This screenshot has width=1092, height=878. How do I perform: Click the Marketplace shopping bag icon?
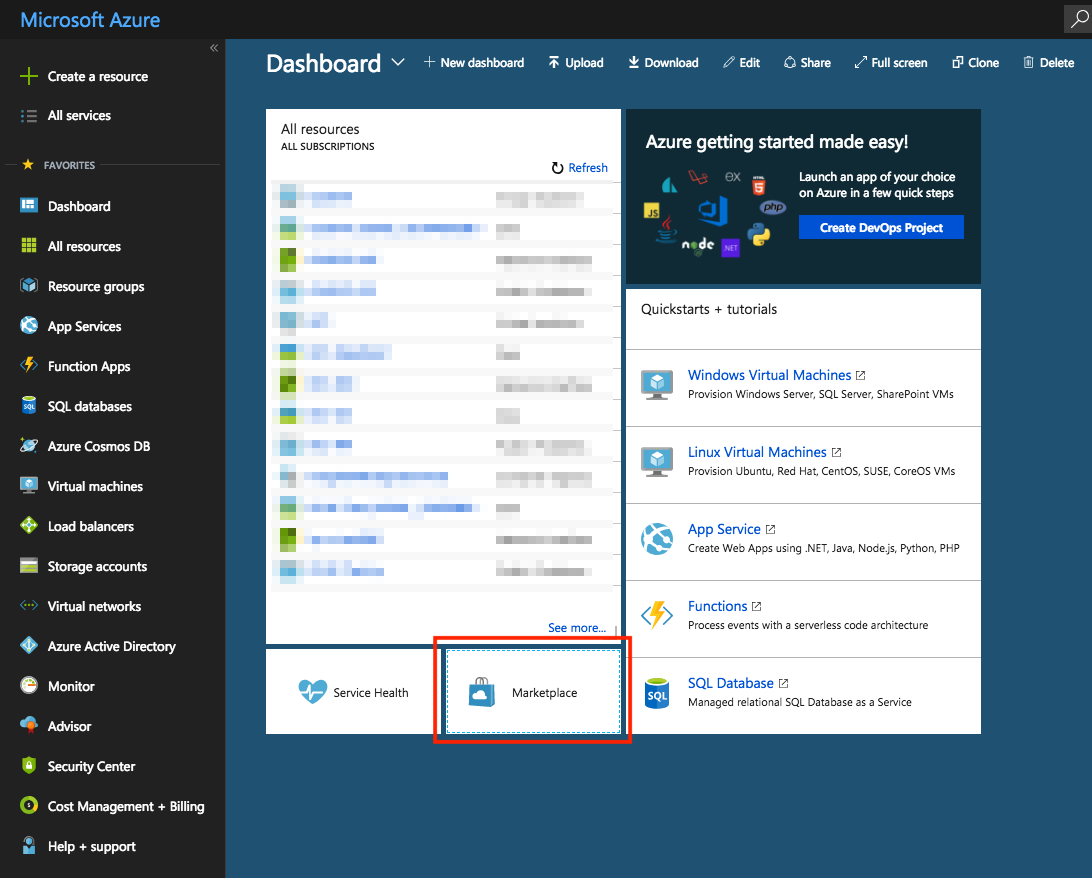(x=482, y=692)
